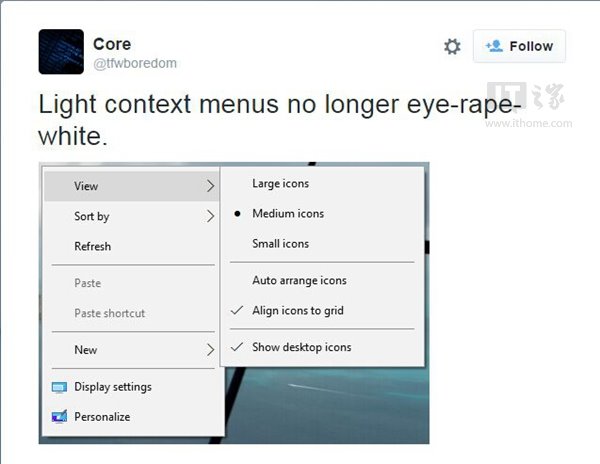This screenshot has width=600, height=464.
Task: Open the @tfwboredom handle link
Action: coord(135,63)
